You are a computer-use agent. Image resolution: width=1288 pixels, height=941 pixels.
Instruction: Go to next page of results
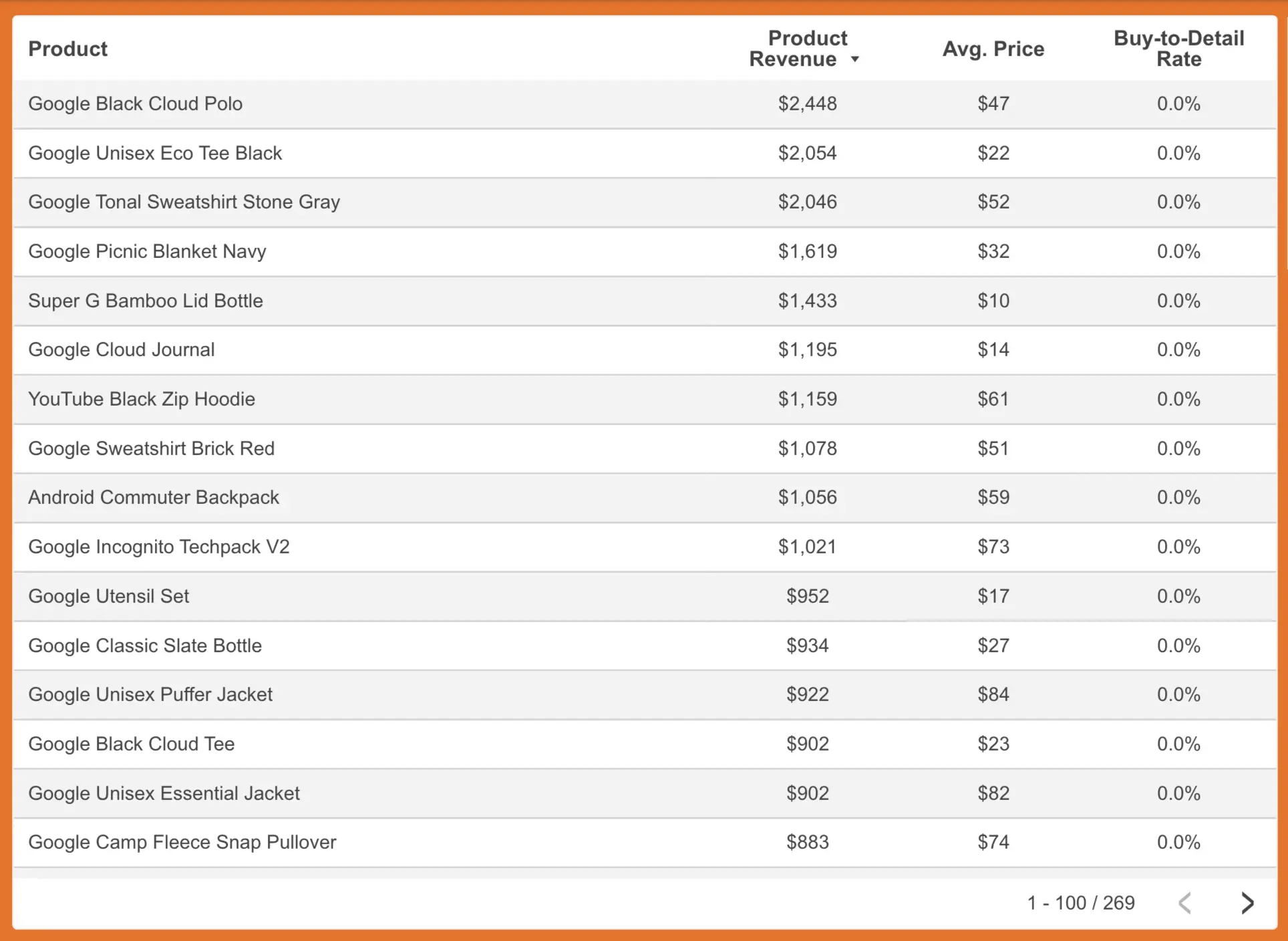(x=1247, y=903)
